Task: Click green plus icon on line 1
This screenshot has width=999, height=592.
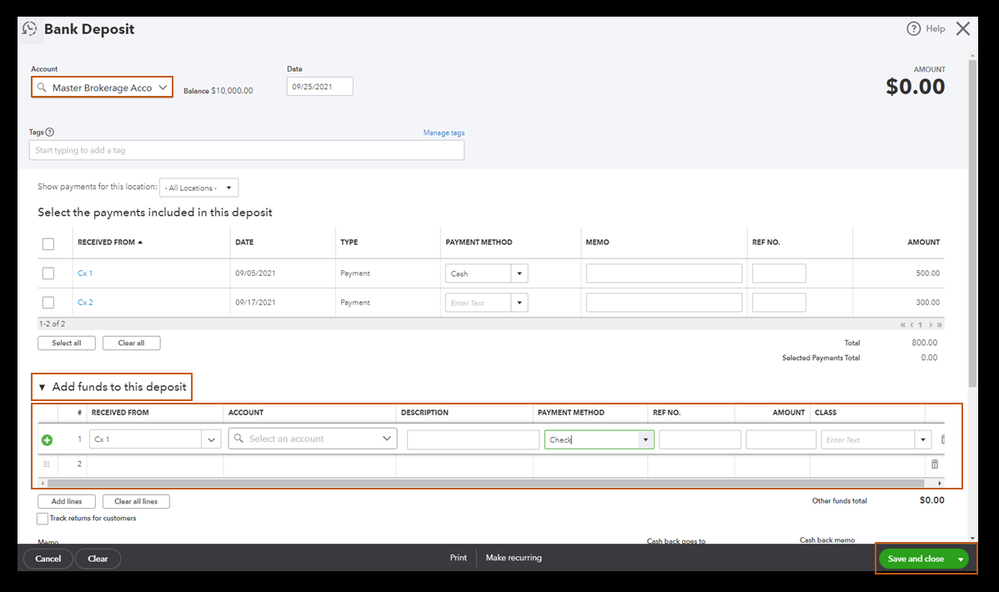Action: pyautogui.click(x=47, y=440)
